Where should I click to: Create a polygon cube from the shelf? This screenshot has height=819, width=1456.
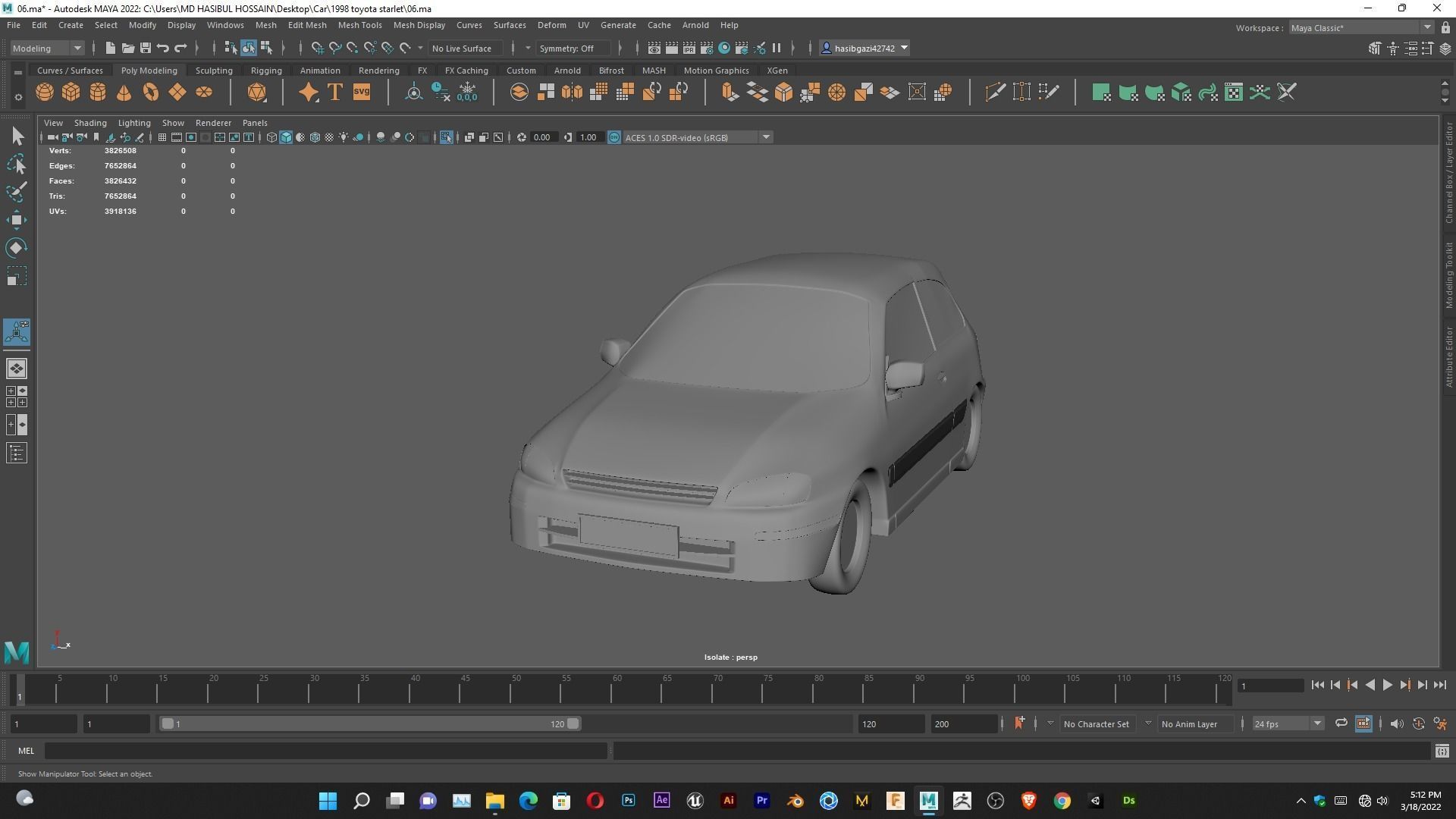tap(71, 93)
